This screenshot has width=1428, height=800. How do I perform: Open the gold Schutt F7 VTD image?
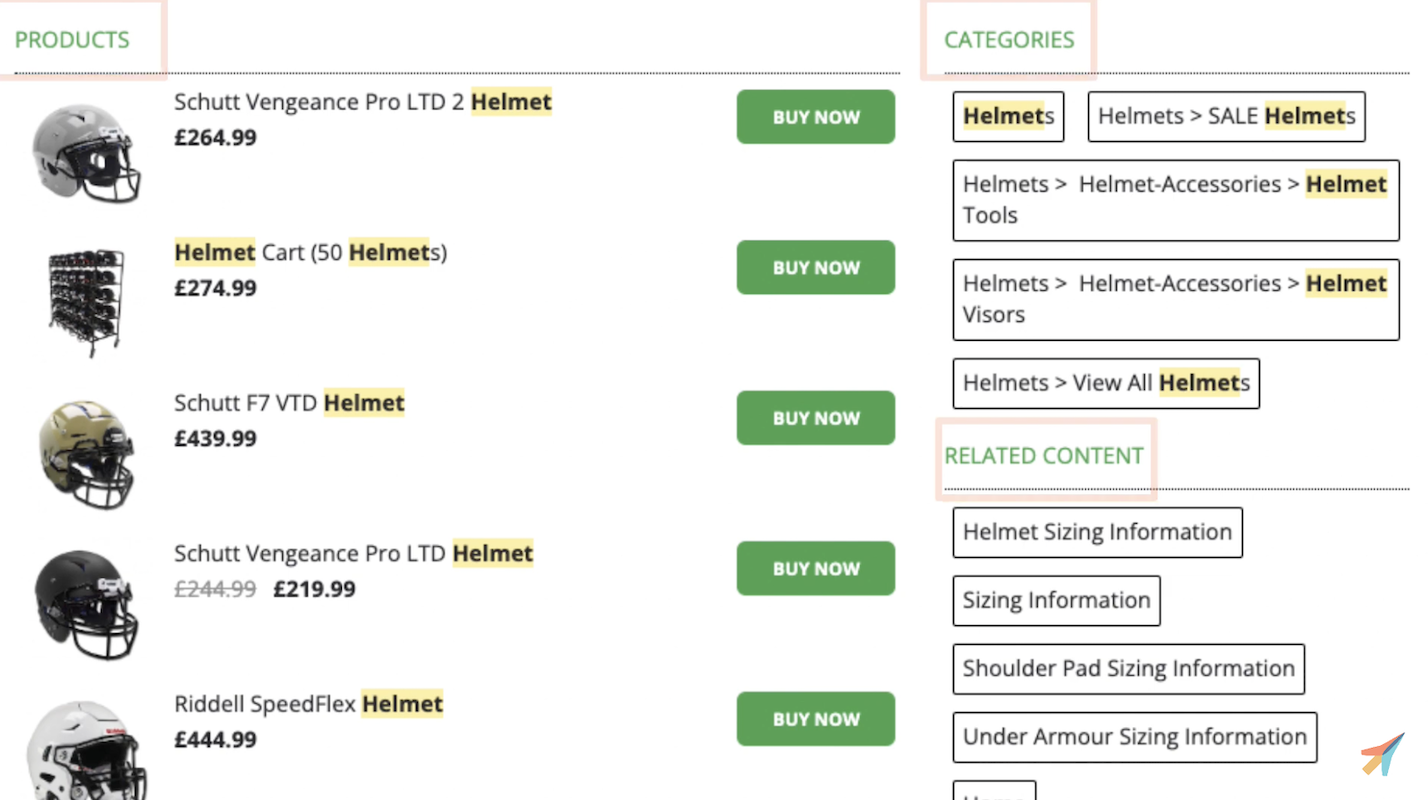(x=86, y=454)
